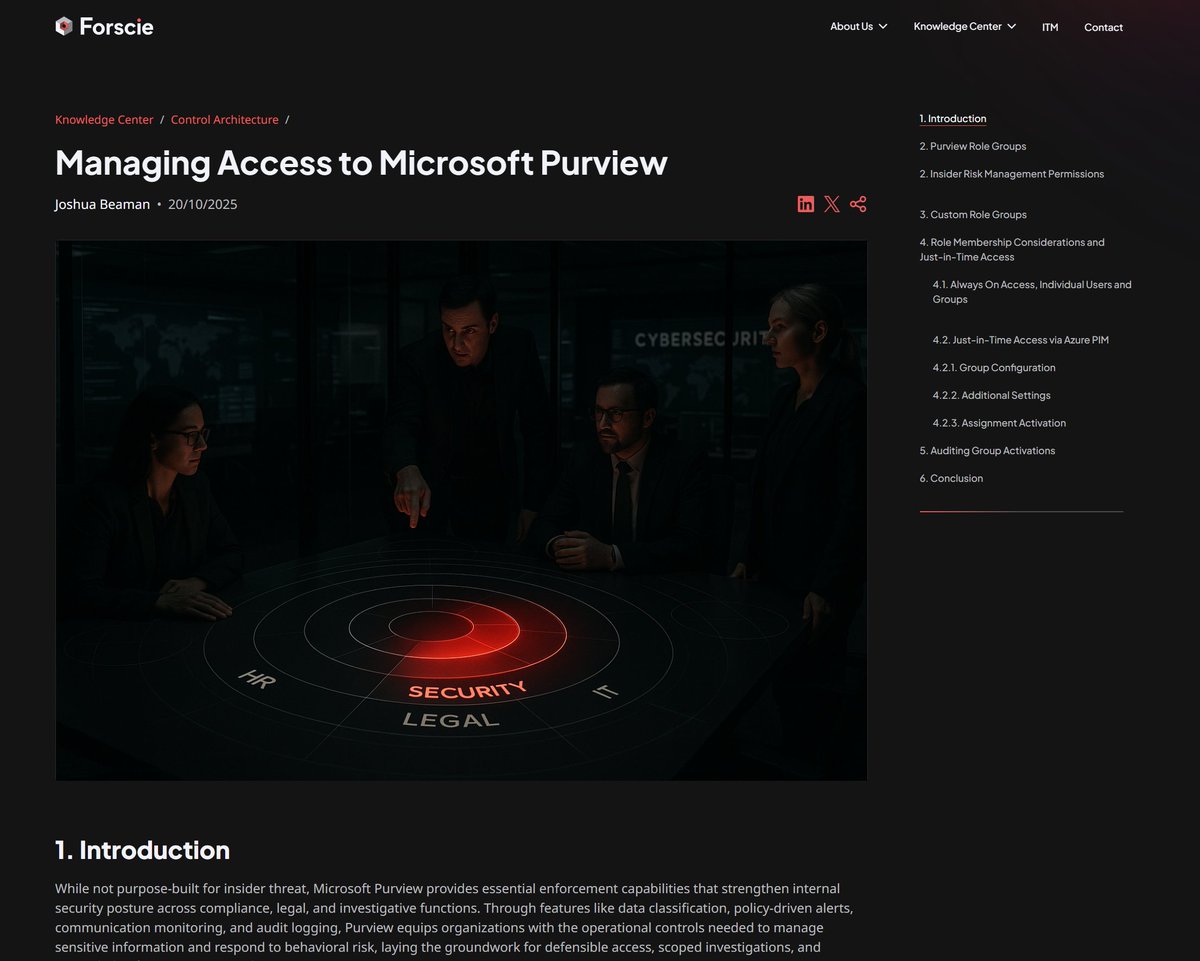1200x961 pixels.
Task: Open the Custom Role Groups entry
Action: [x=972, y=214]
